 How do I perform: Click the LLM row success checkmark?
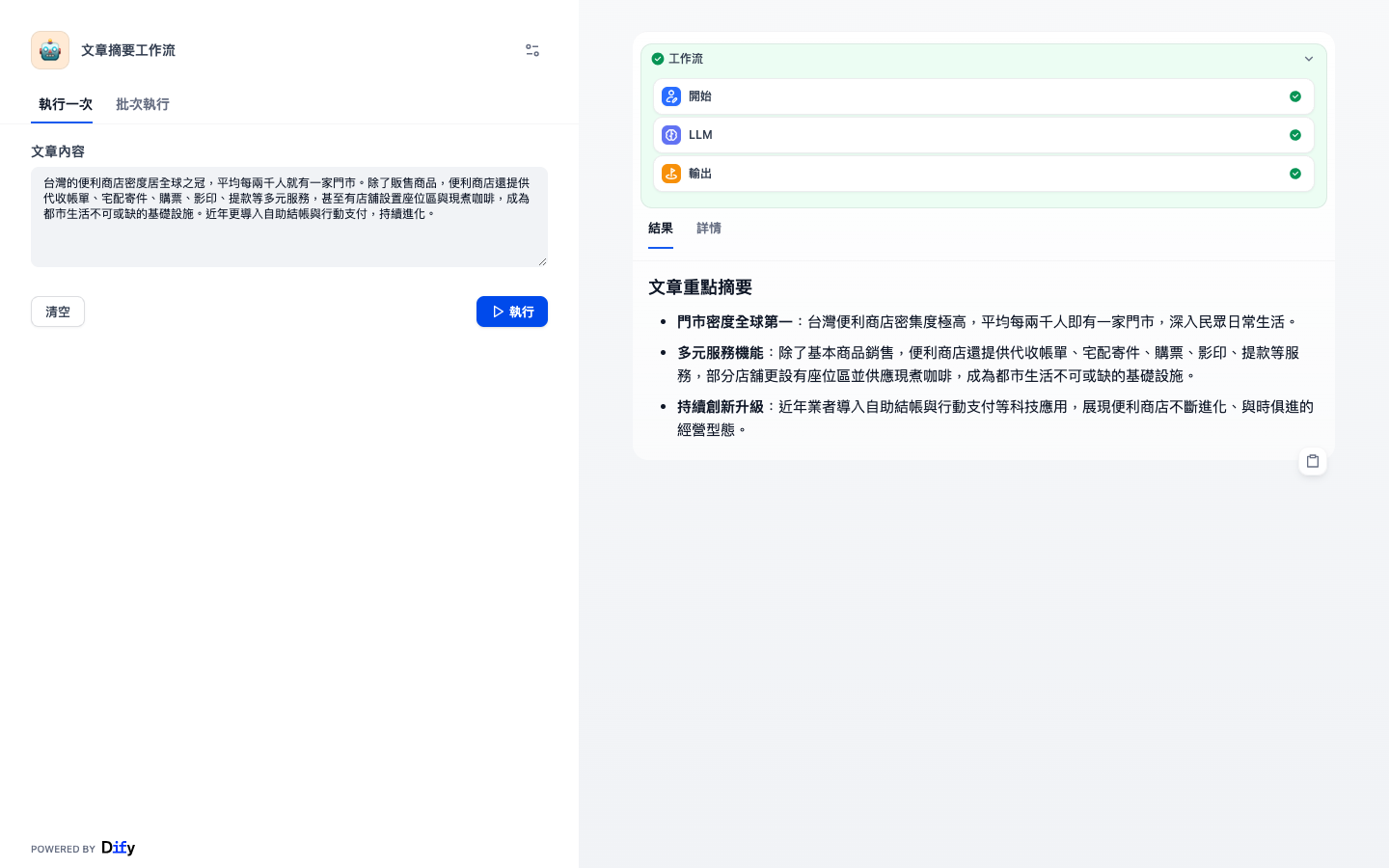pyautogui.click(x=1295, y=135)
